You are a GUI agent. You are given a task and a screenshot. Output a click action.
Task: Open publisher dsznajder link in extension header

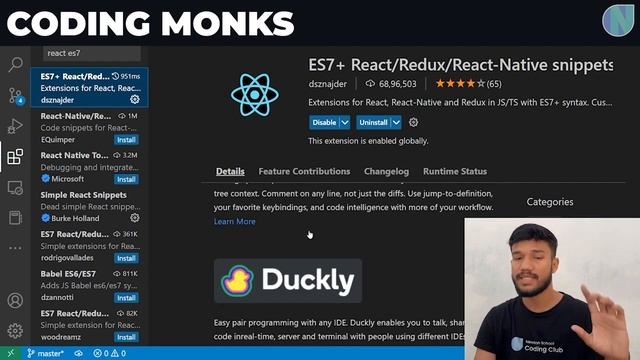point(327,84)
